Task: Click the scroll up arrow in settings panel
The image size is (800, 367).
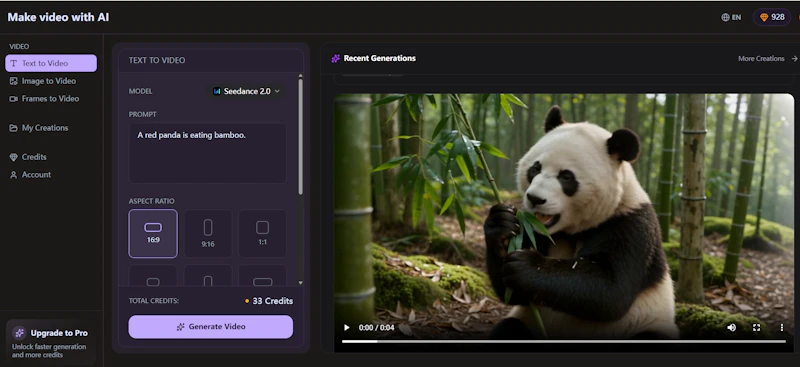Action: 301,76
